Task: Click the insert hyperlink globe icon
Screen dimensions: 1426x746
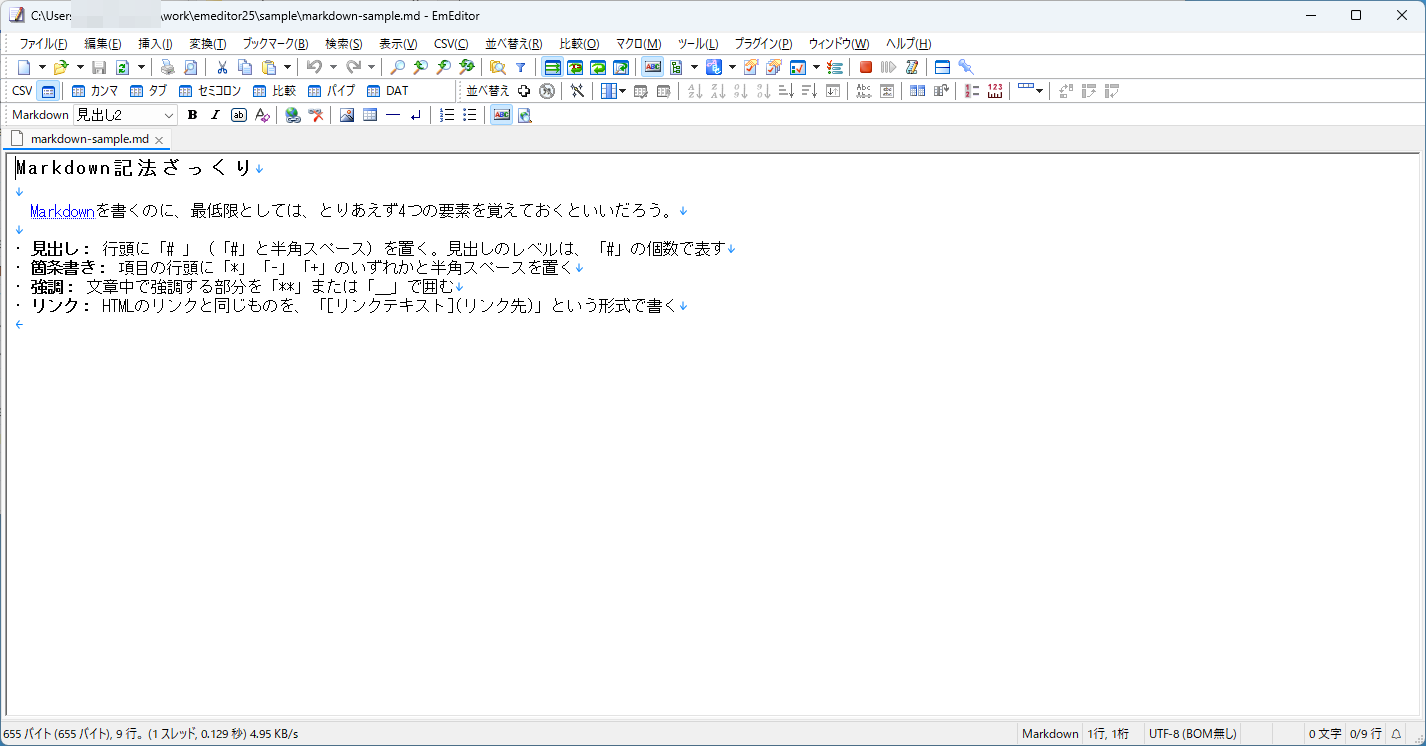Action: (x=292, y=114)
